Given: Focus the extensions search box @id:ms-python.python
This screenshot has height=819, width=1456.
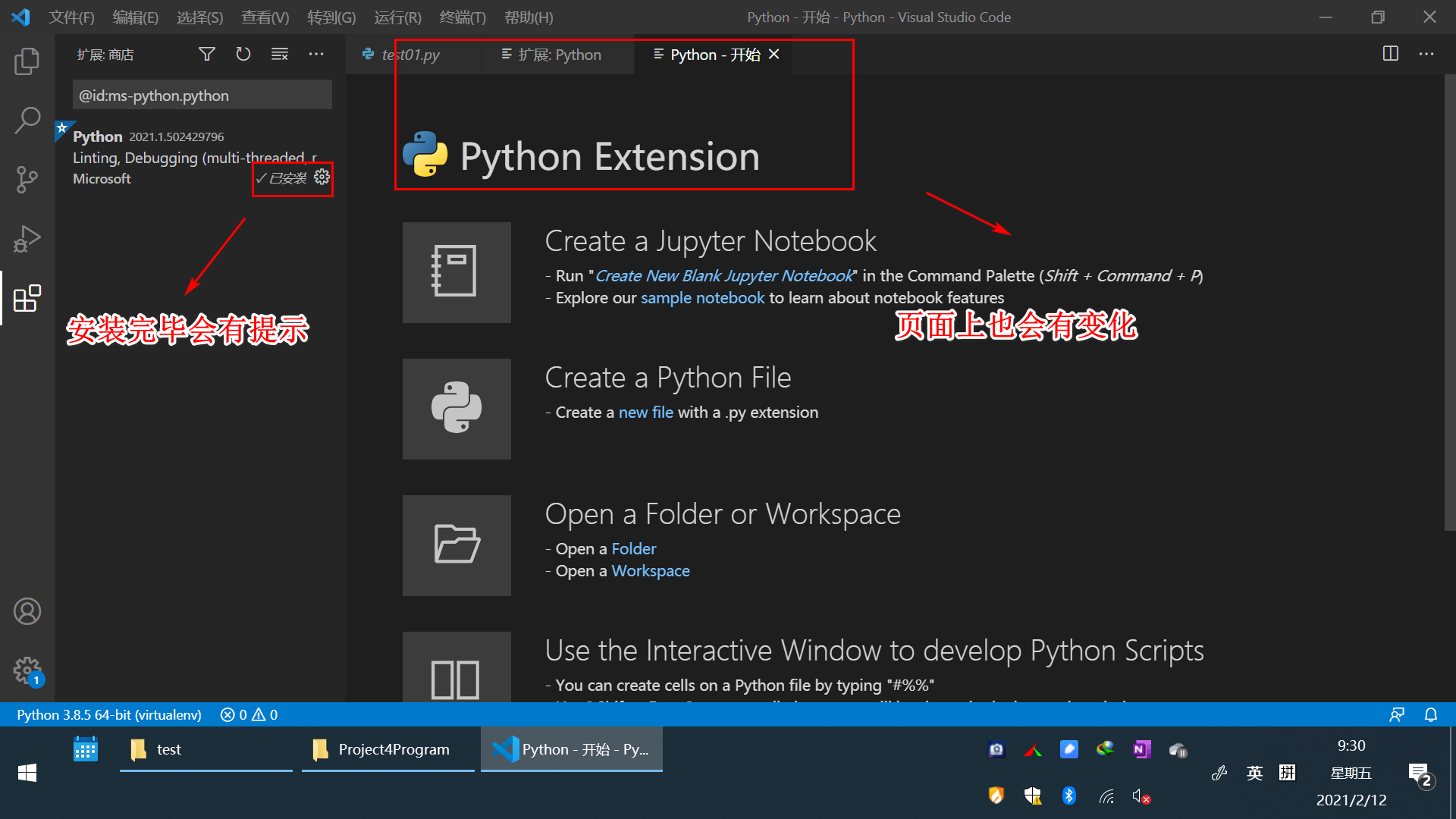Looking at the screenshot, I should (x=202, y=96).
